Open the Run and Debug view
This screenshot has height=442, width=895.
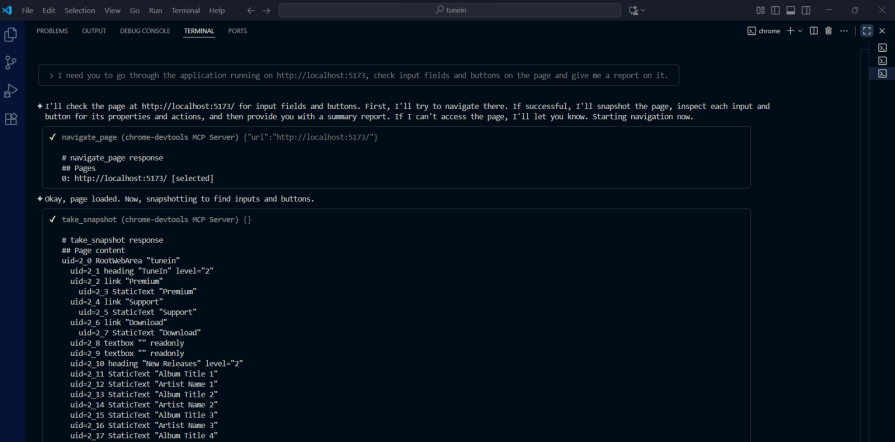pyautogui.click(x=11, y=91)
